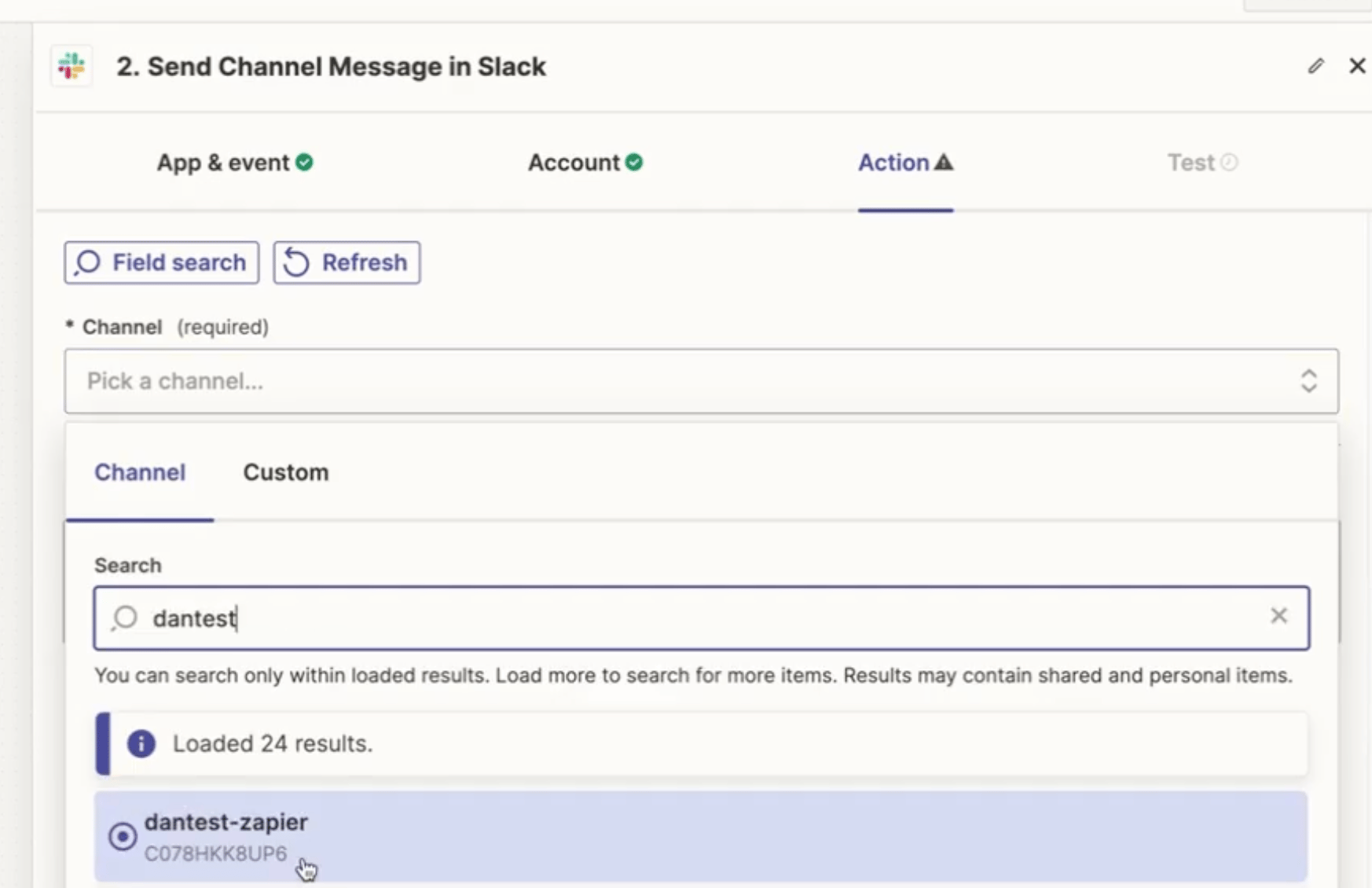Click the Channel (required) field label
The width and height of the screenshot is (1372, 888).
167,327
